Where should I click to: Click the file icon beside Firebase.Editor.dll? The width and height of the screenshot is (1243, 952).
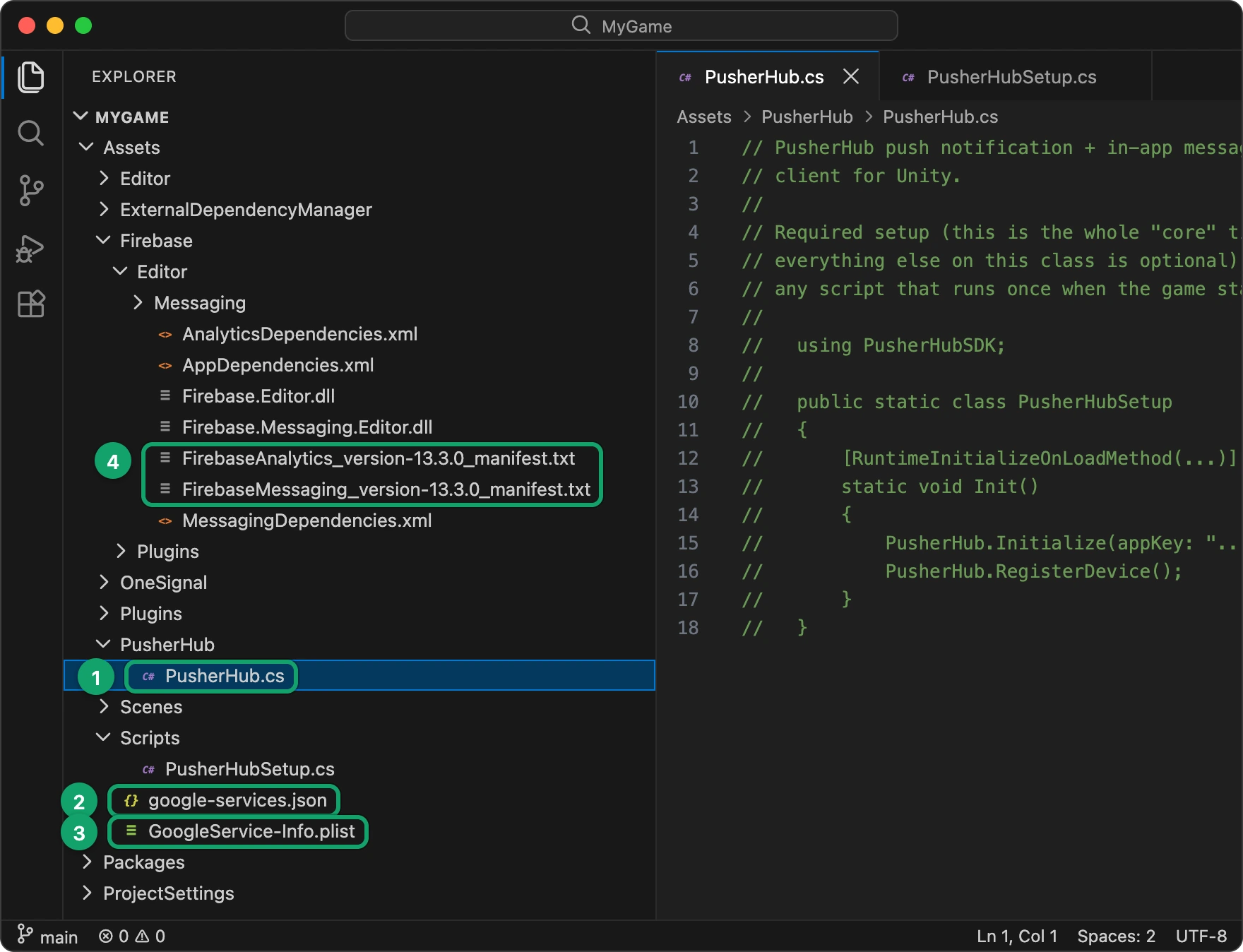pos(165,395)
